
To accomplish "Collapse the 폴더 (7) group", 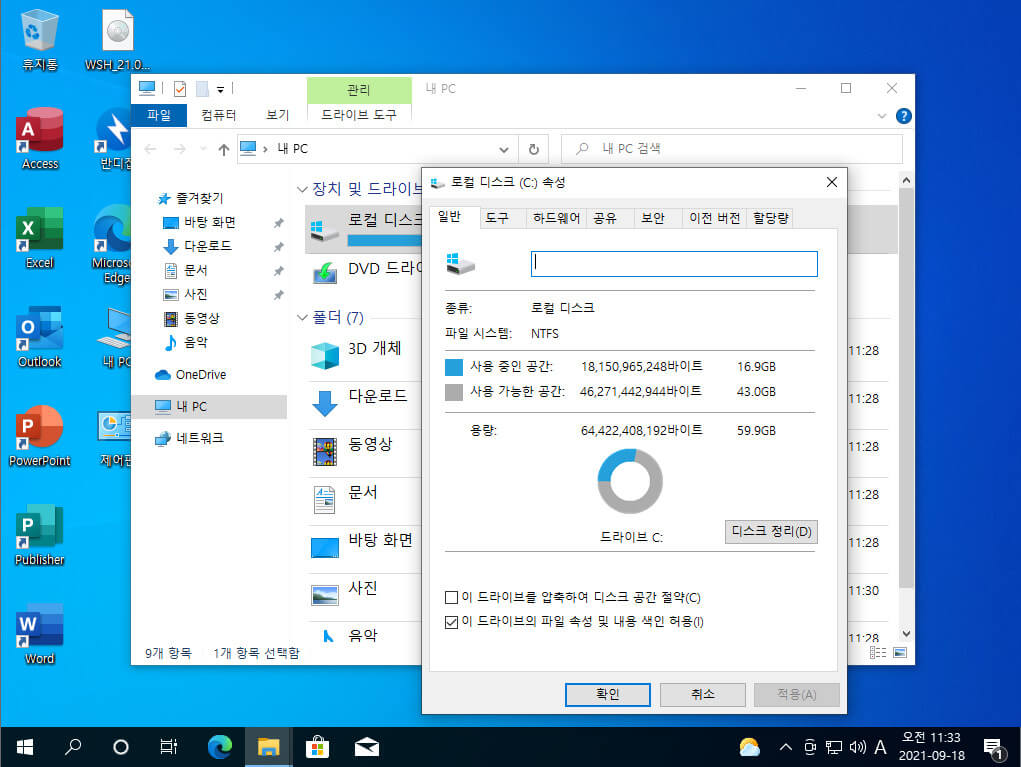I will 301,318.
